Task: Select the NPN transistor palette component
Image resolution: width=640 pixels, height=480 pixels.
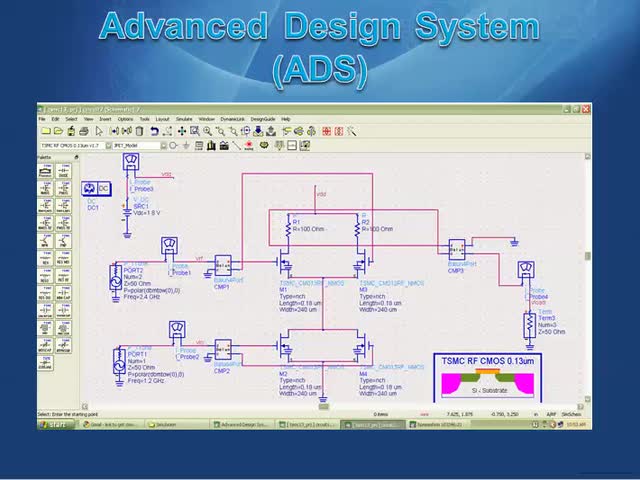Action: pos(45,241)
